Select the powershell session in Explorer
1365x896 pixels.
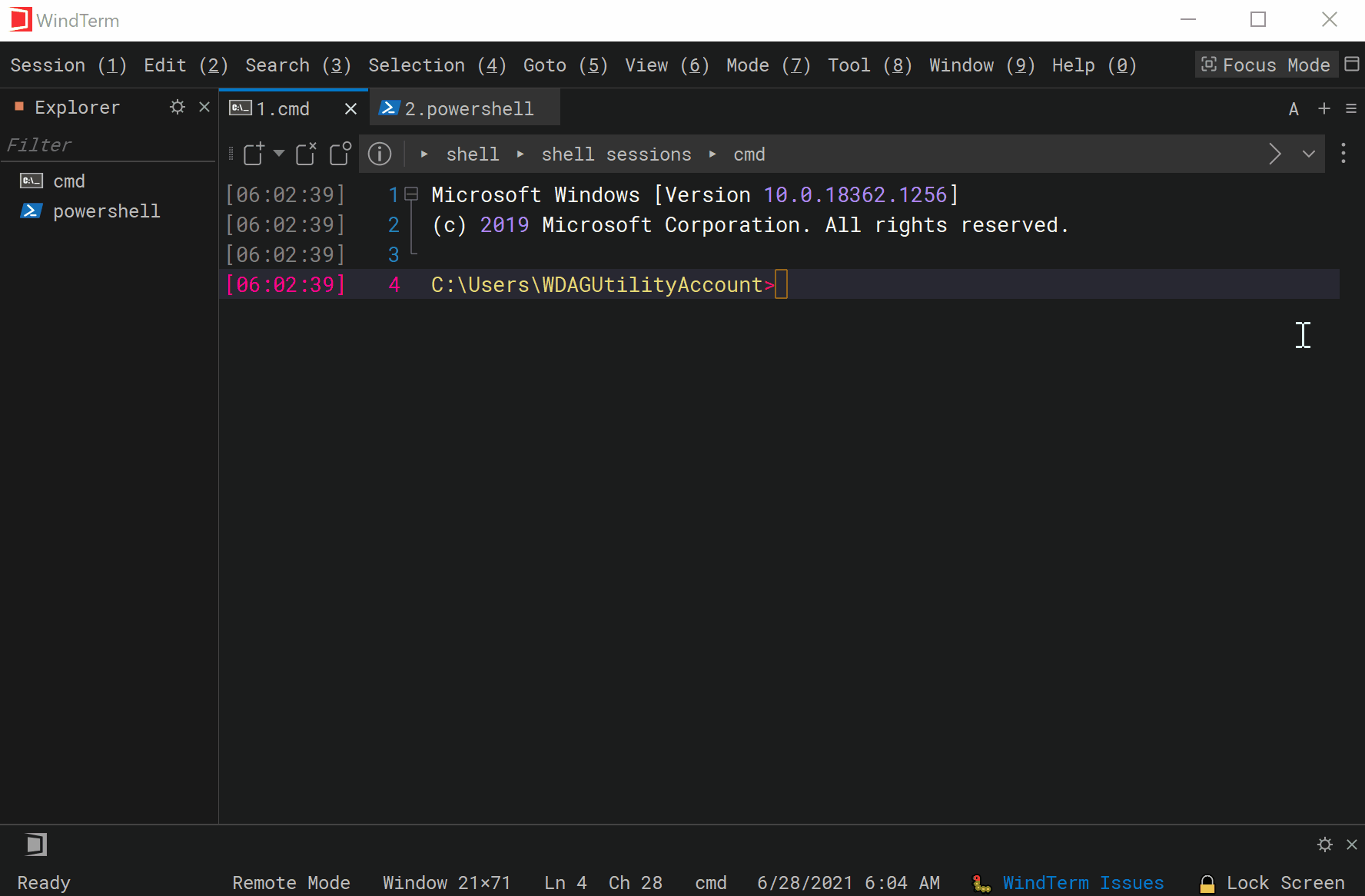point(90,211)
